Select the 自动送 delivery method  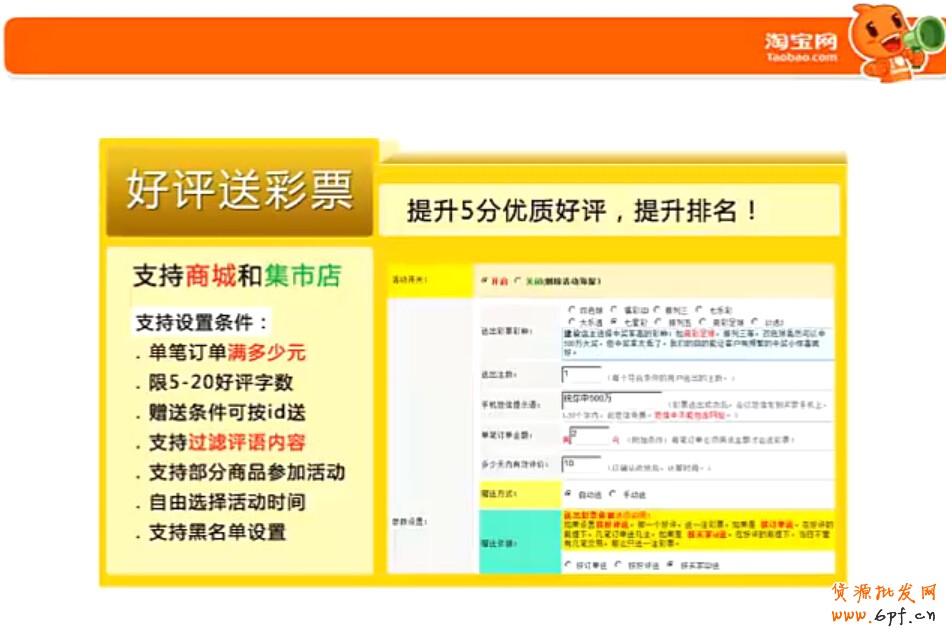[x=569, y=494]
